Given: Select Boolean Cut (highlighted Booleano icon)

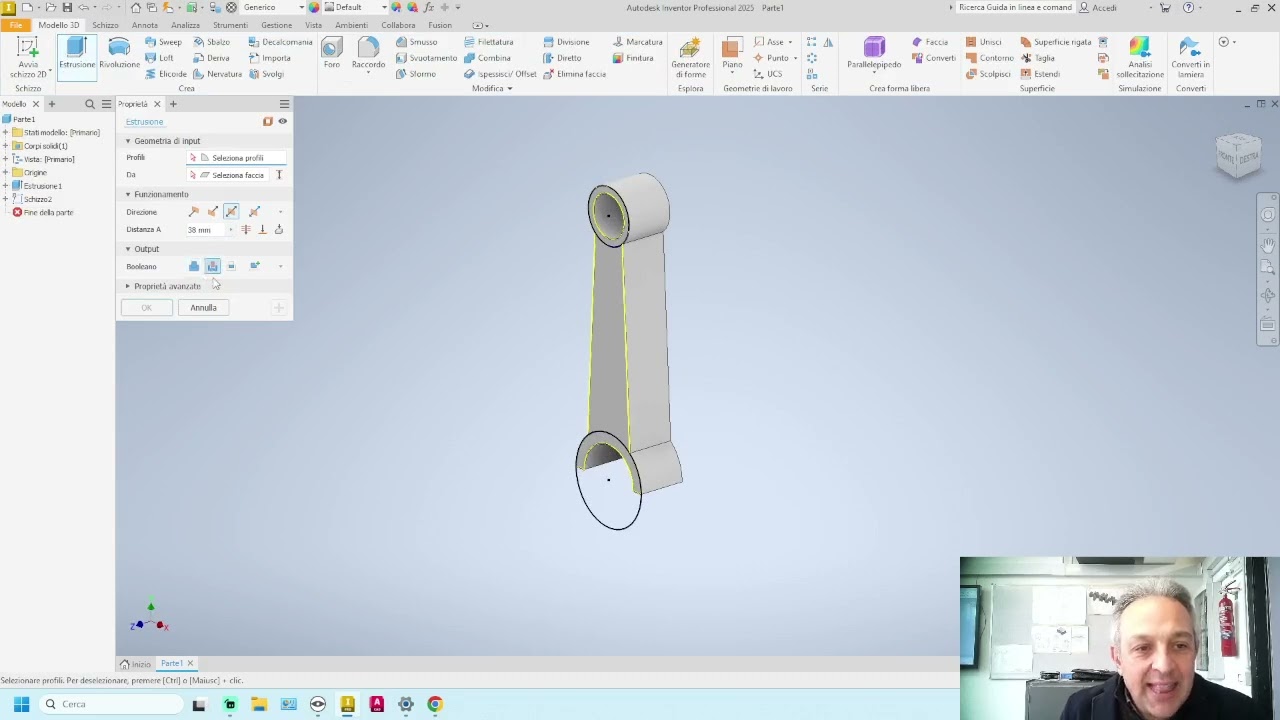Looking at the screenshot, I should pos(212,266).
